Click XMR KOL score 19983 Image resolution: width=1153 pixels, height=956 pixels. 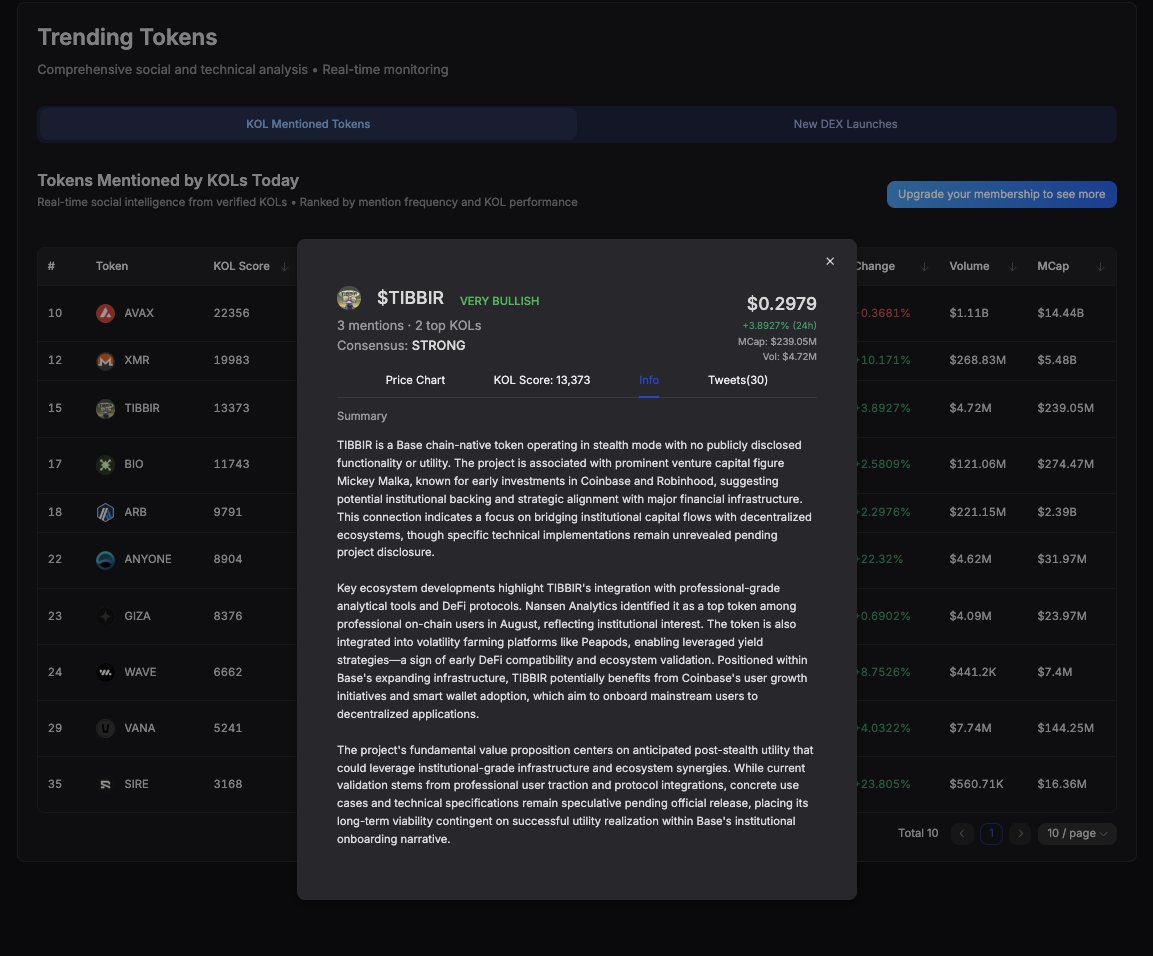[232, 360]
